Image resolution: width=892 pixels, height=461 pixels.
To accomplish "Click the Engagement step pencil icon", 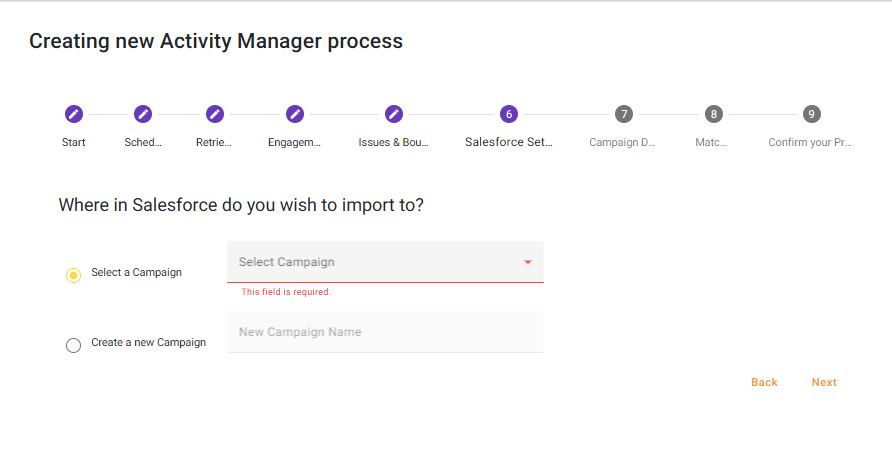I will [295, 114].
